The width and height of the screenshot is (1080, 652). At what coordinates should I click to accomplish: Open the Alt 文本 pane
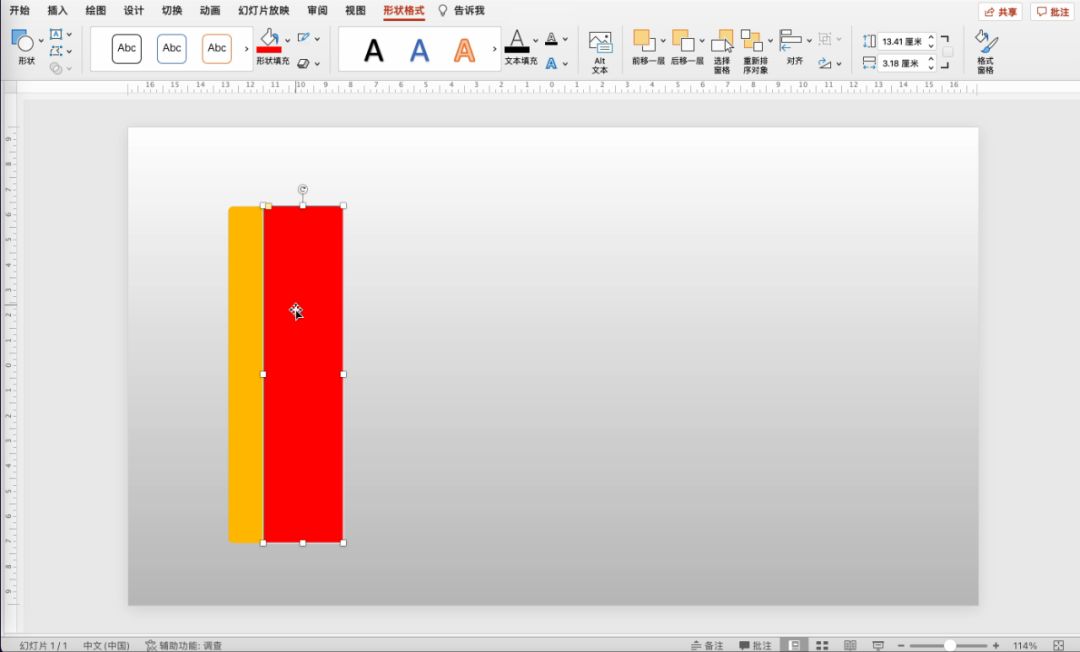point(600,52)
